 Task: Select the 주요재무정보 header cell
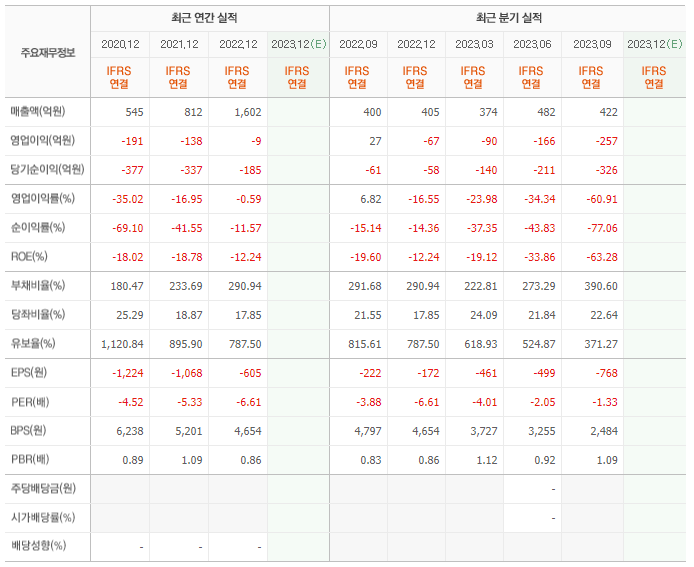[x=48, y=53]
